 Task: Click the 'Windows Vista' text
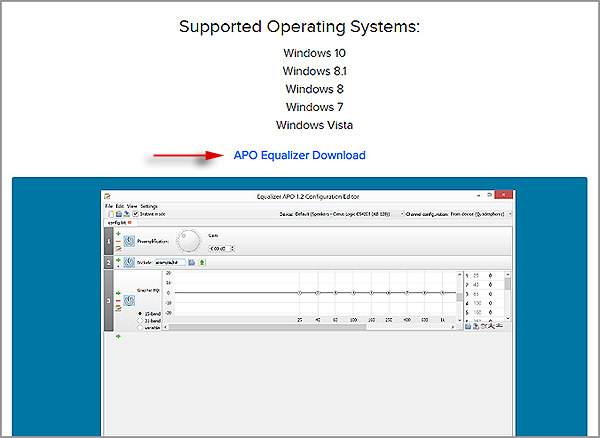click(315, 125)
